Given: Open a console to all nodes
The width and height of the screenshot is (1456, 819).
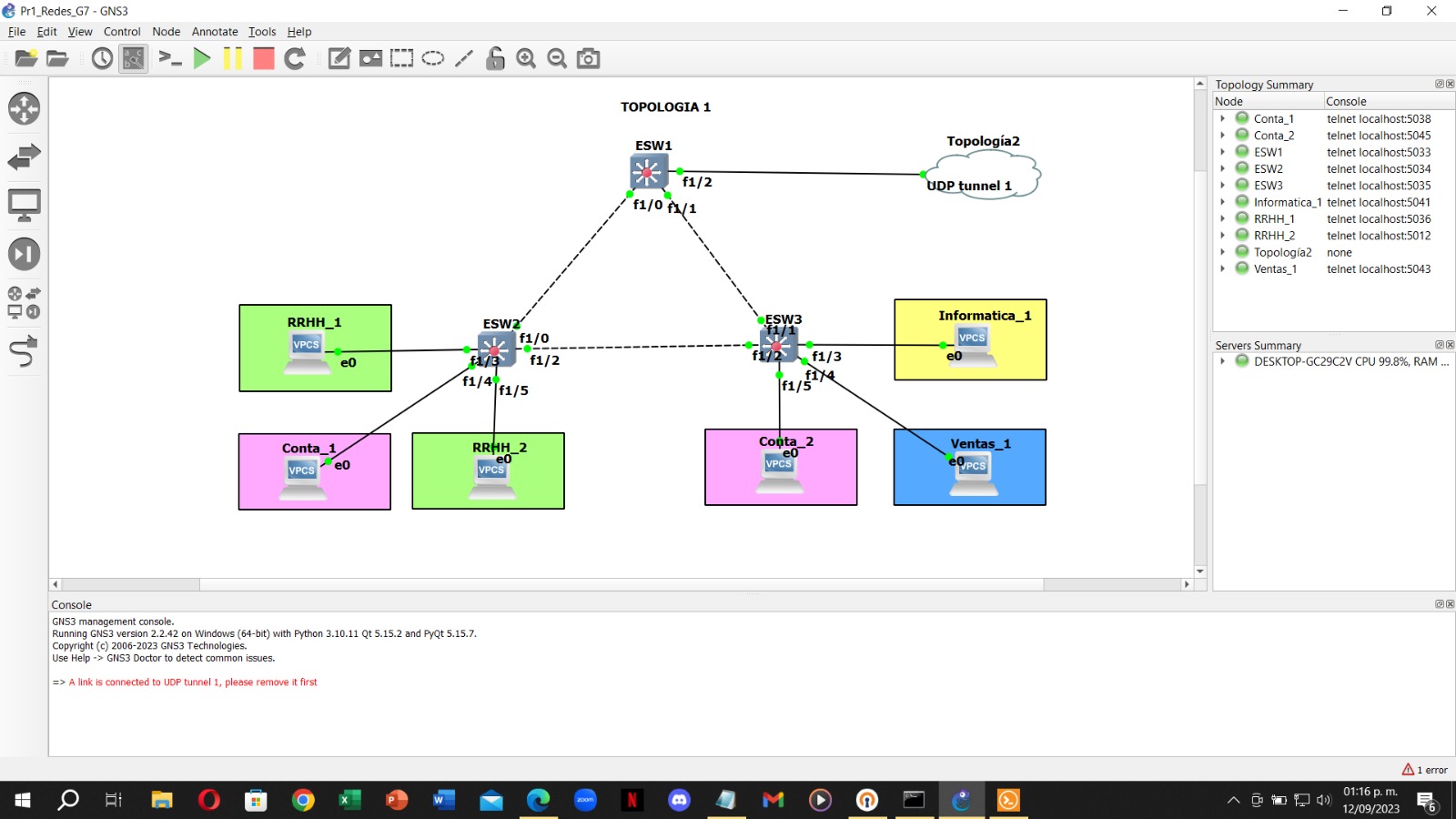Looking at the screenshot, I should pyautogui.click(x=169, y=57).
